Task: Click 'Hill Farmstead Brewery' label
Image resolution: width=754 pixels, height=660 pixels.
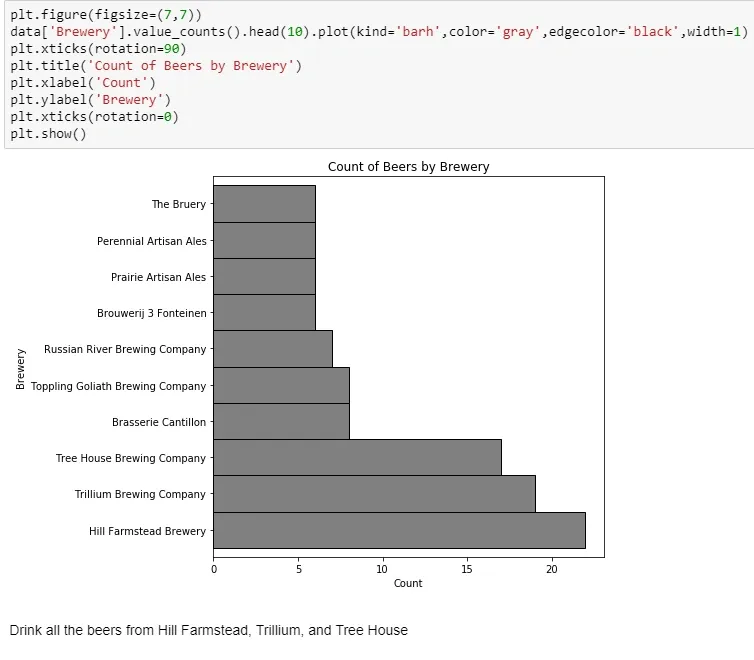Action: pyautogui.click(x=147, y=531)
